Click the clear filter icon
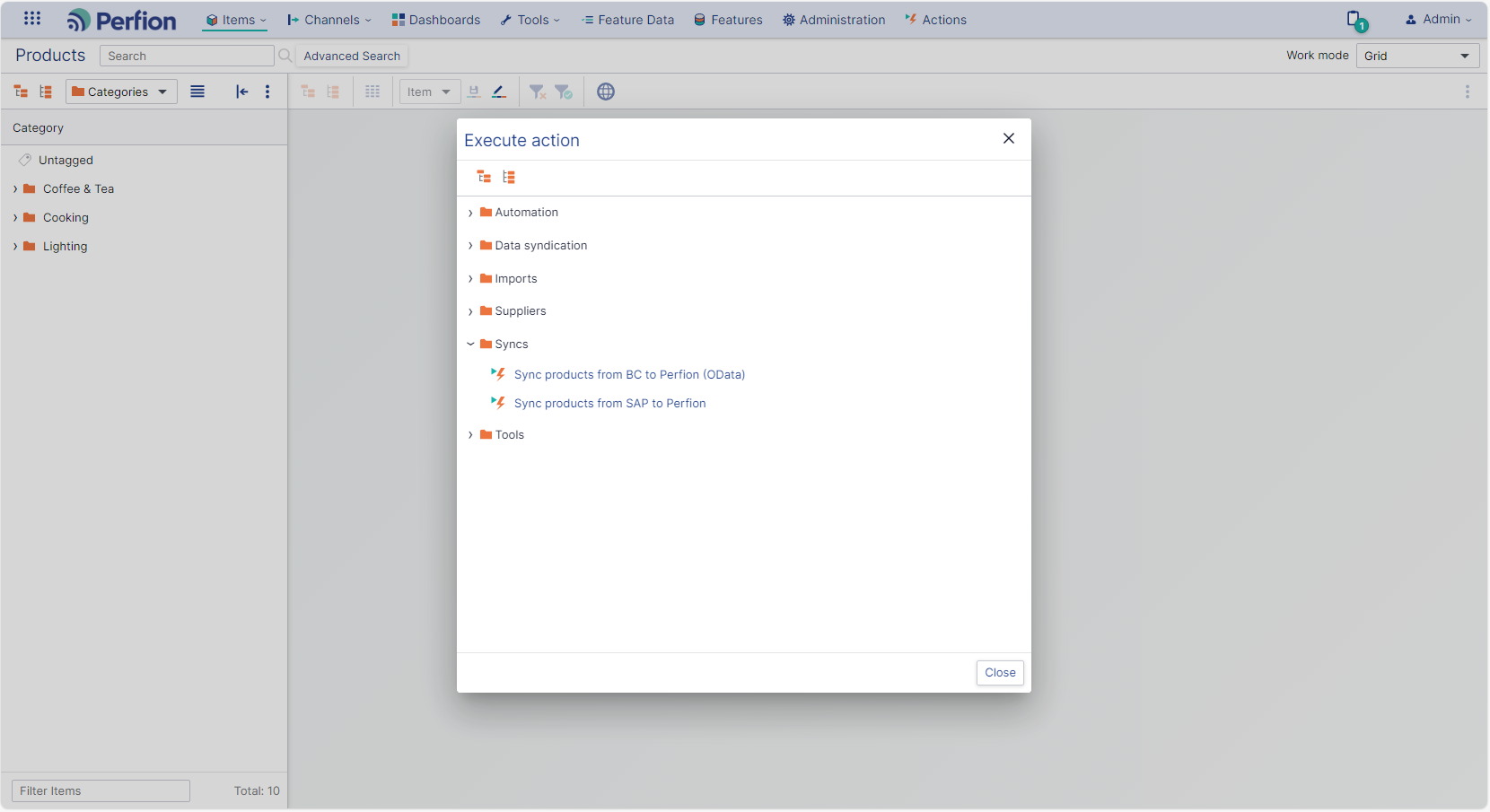The width and height of the screenshot is (1490, 812). point(538,92)
